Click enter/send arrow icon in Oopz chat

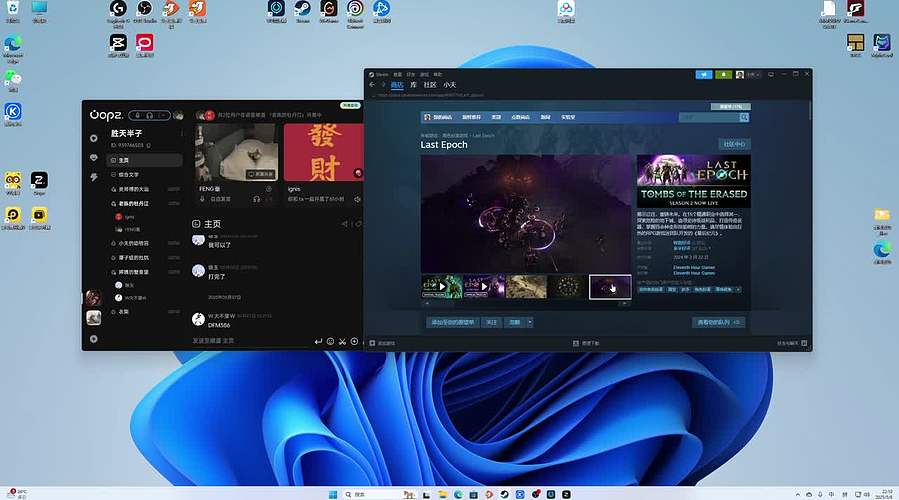318,341
